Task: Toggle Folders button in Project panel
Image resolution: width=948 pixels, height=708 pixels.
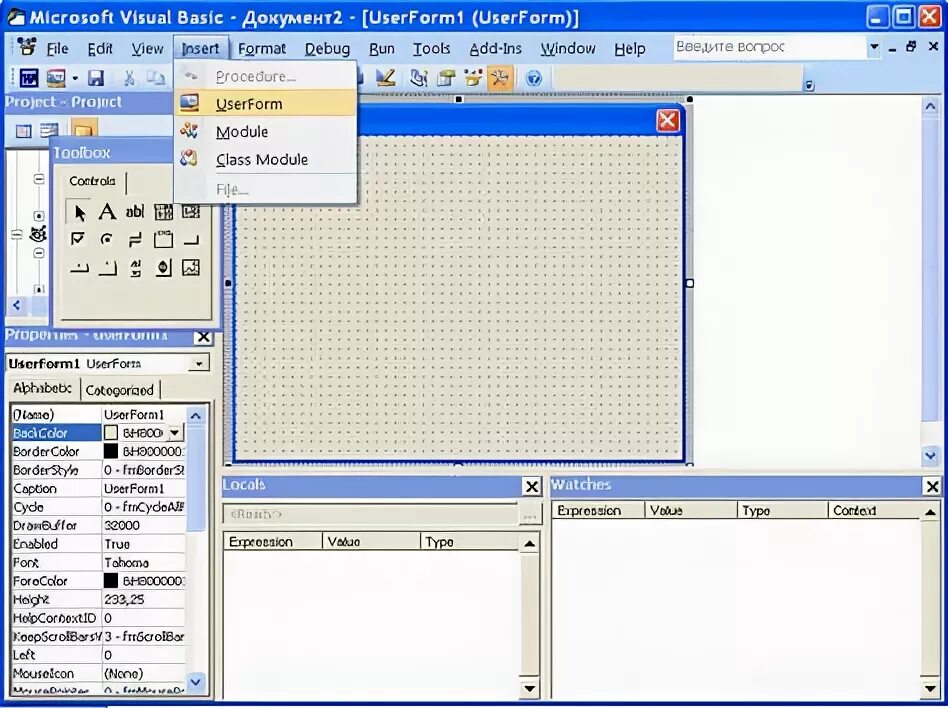Action: 83,129
